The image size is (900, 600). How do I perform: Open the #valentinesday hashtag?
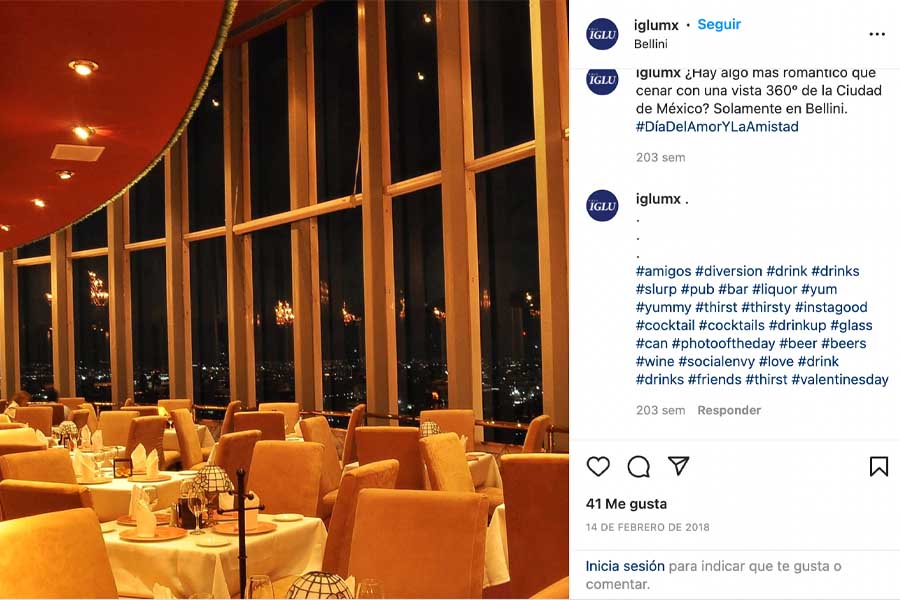click(840, 380)
